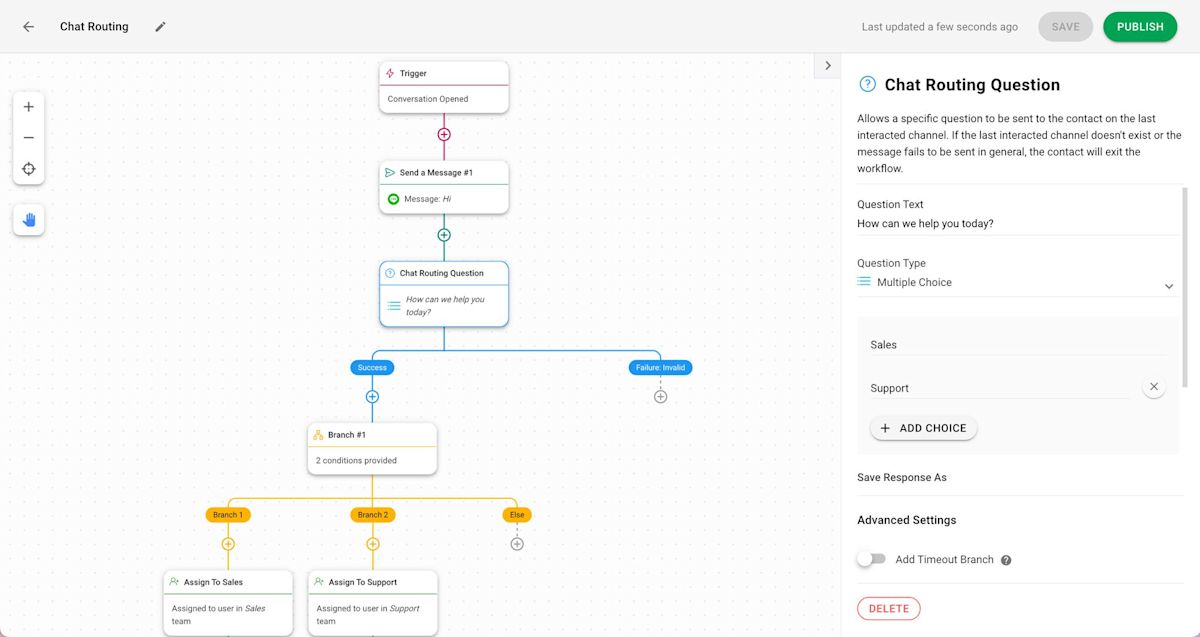Click the question mark icon on Chat Routing node
The height and width of the screenshot is (637, 1200).
click(x=390, y=273)
